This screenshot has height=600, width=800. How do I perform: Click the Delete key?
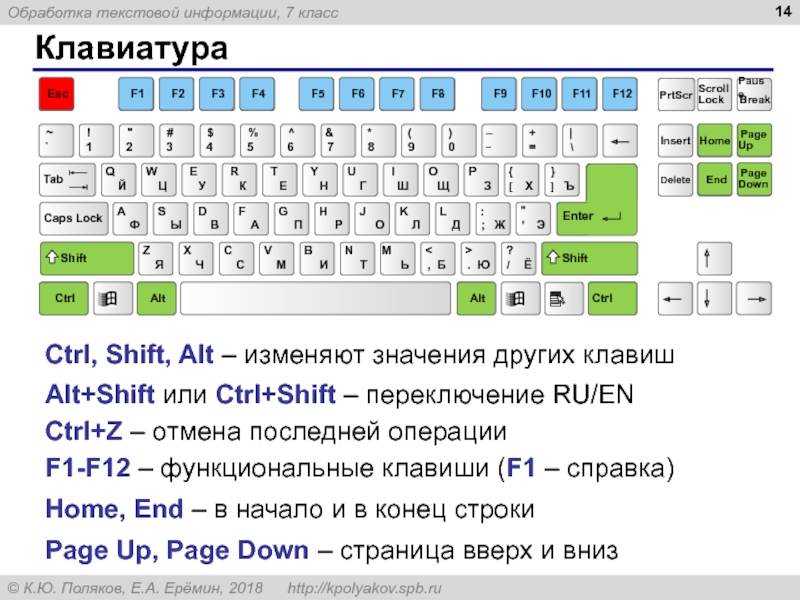pyautogui.click(x=676, y=180)
